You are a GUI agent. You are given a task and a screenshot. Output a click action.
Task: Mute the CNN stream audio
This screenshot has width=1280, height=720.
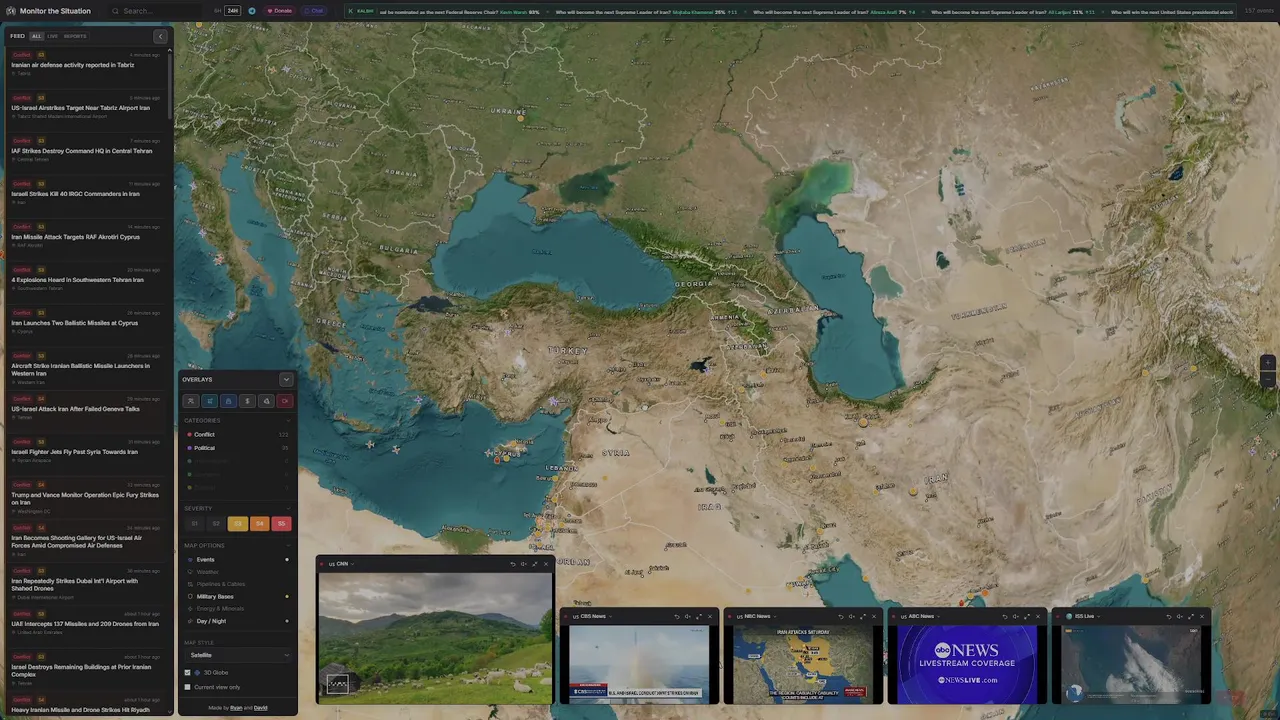point(523,564)
